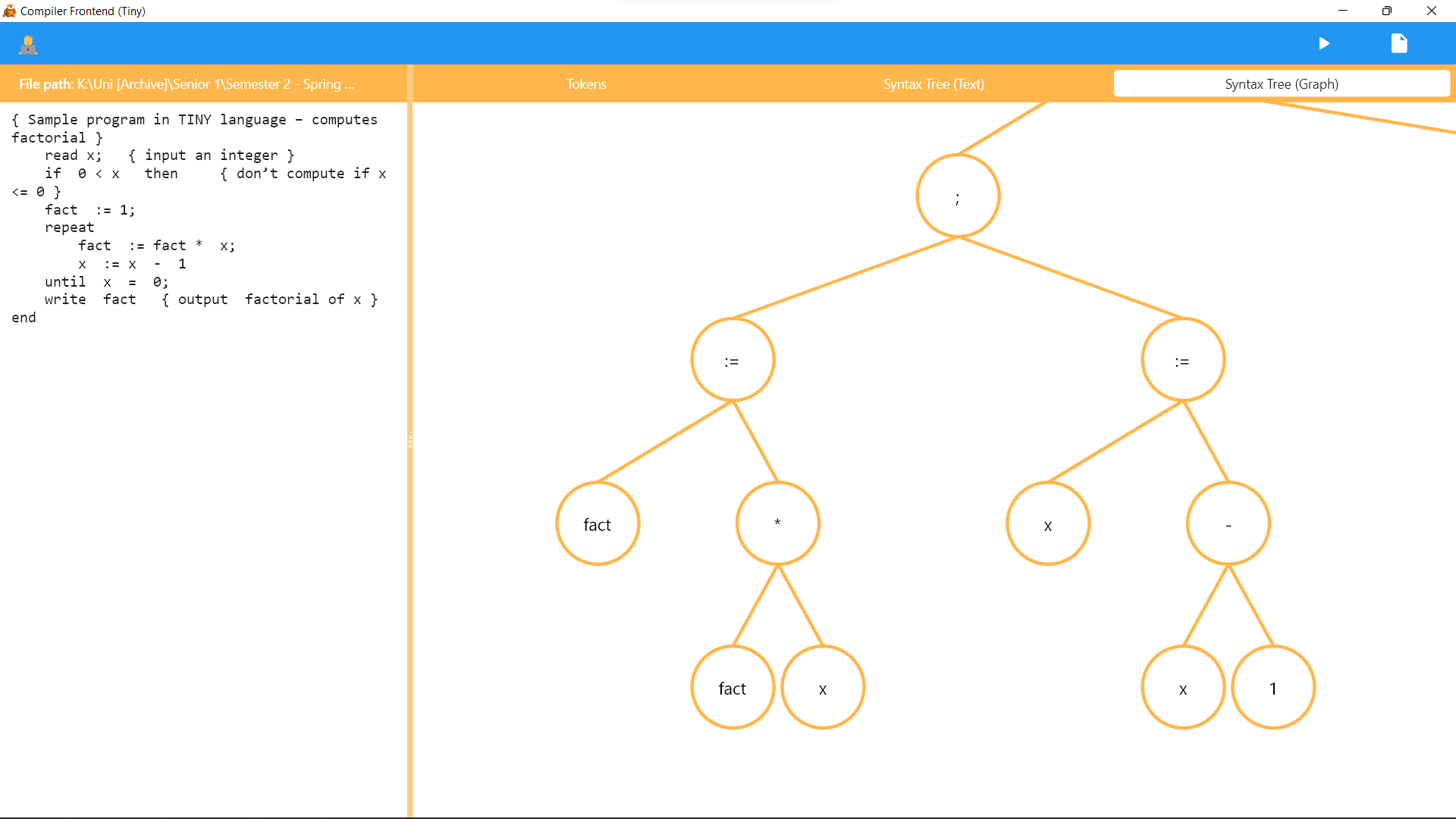
Task: Click the compiler frontend app icon
Action: (x=11, y=10)
